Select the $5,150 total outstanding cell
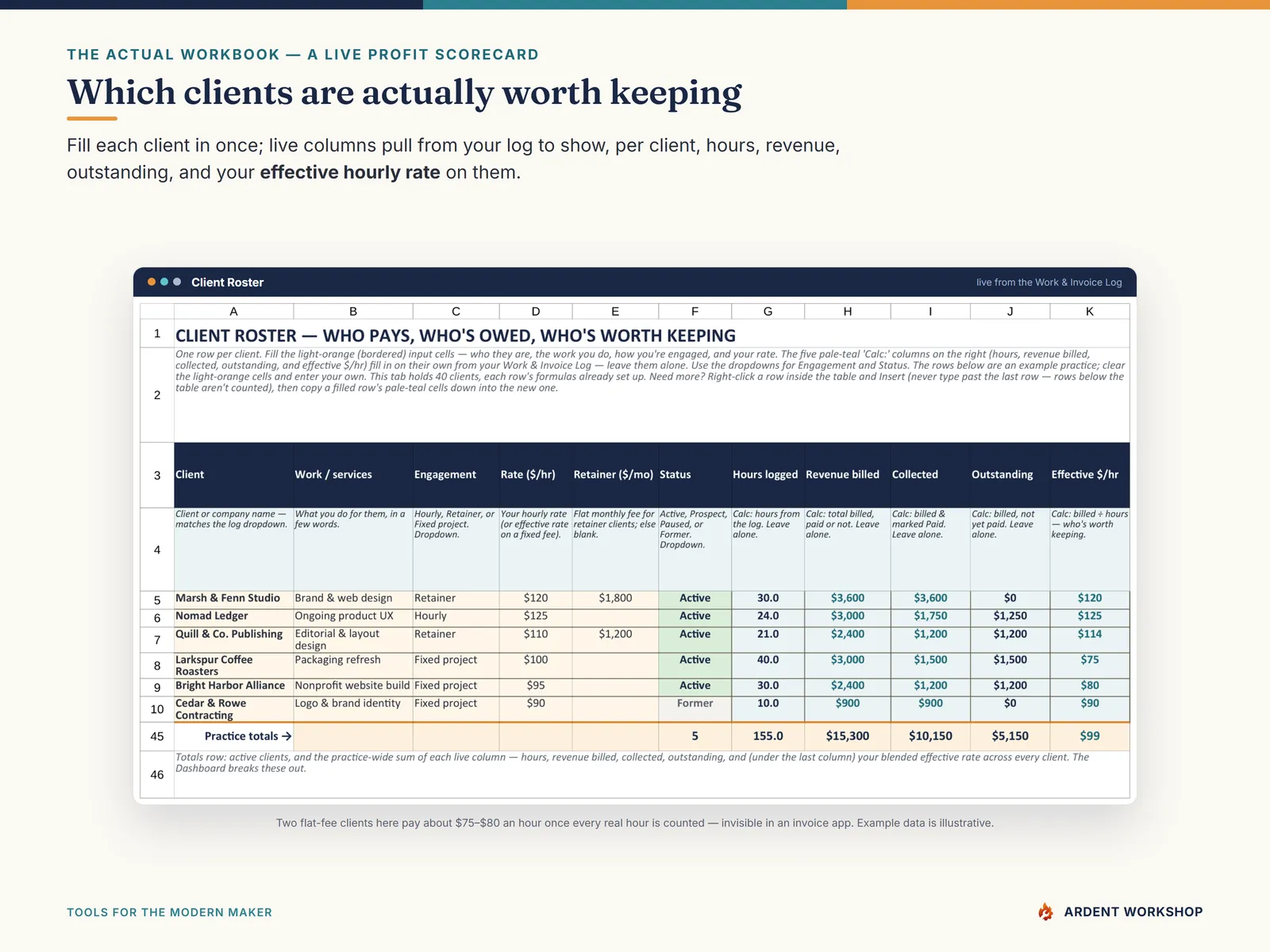 click(x=1010, y=736)
